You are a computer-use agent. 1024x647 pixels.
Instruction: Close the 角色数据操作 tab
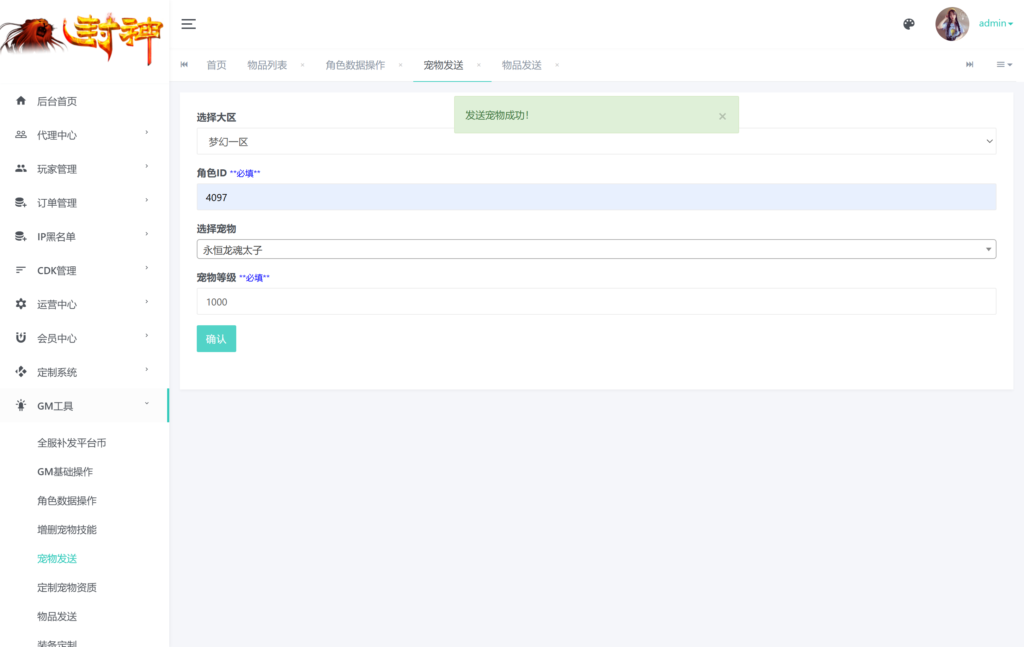[400, 65]
